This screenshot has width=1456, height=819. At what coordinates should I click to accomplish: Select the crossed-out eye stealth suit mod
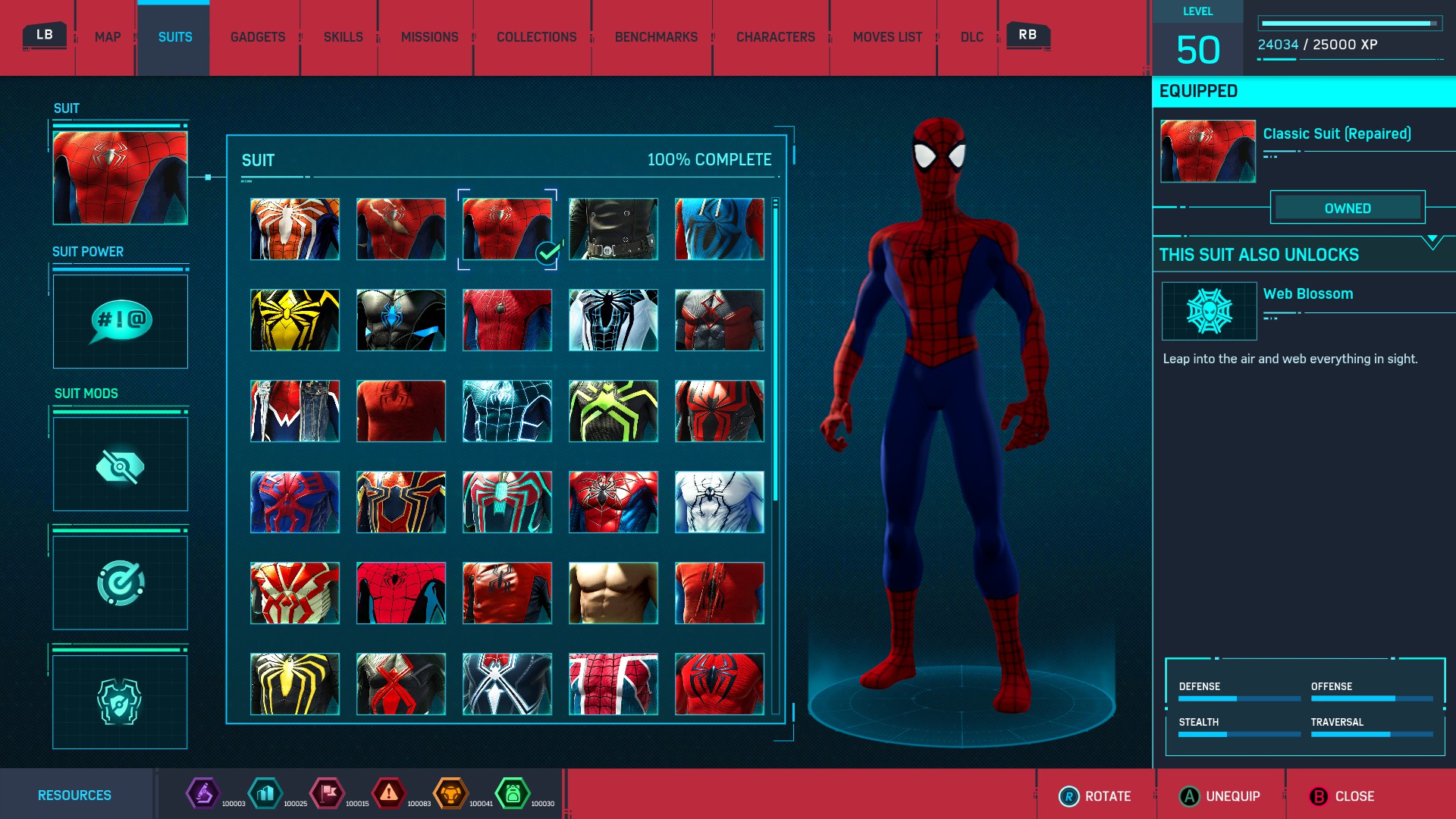pos(121,465)
